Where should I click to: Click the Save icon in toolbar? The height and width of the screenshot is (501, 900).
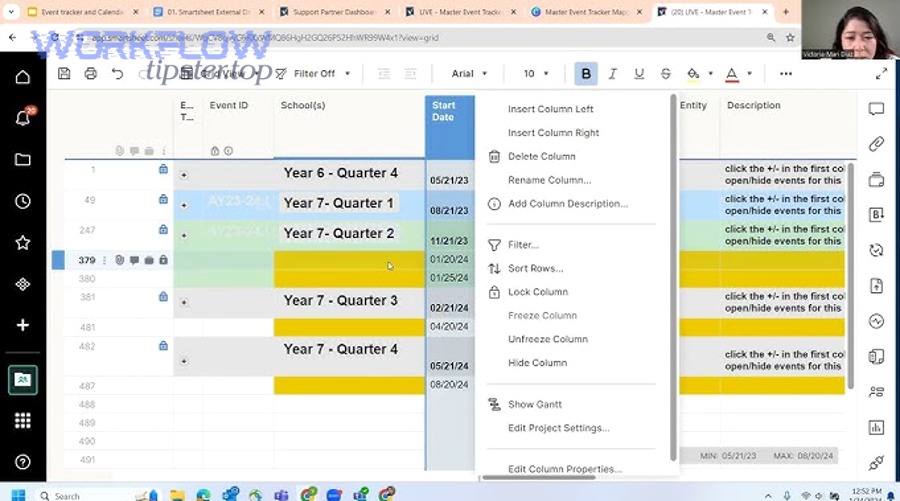coord(64,73)
